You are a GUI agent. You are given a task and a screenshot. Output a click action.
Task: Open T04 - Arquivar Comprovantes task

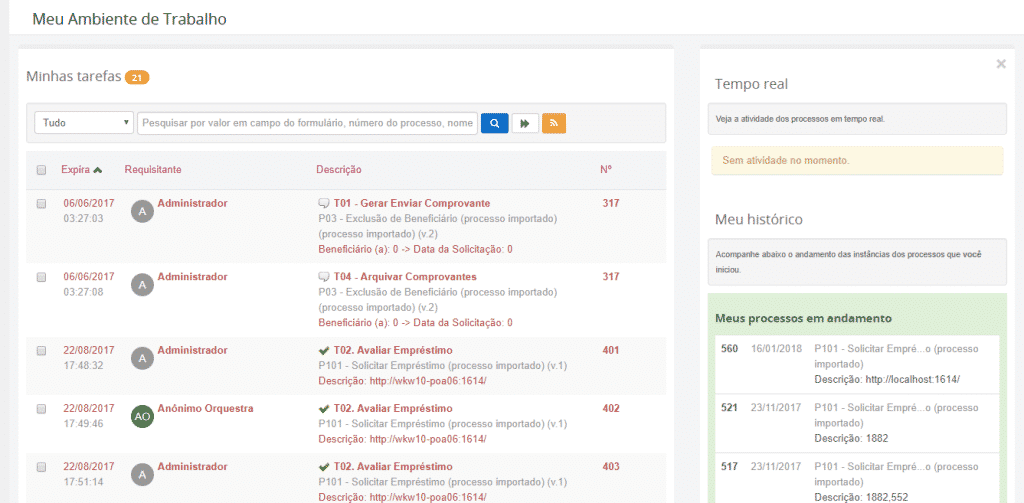pyautogui.click(x=405, y=276)
